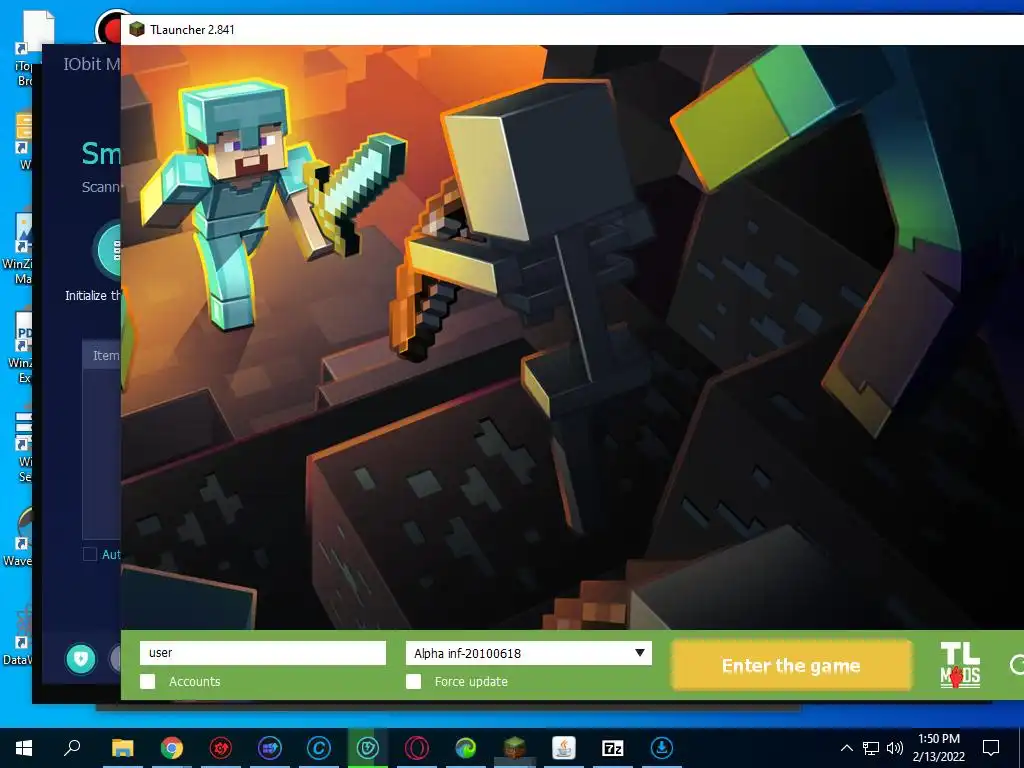
Task: Show hidden system tray icons chevron
Action: 846,748
